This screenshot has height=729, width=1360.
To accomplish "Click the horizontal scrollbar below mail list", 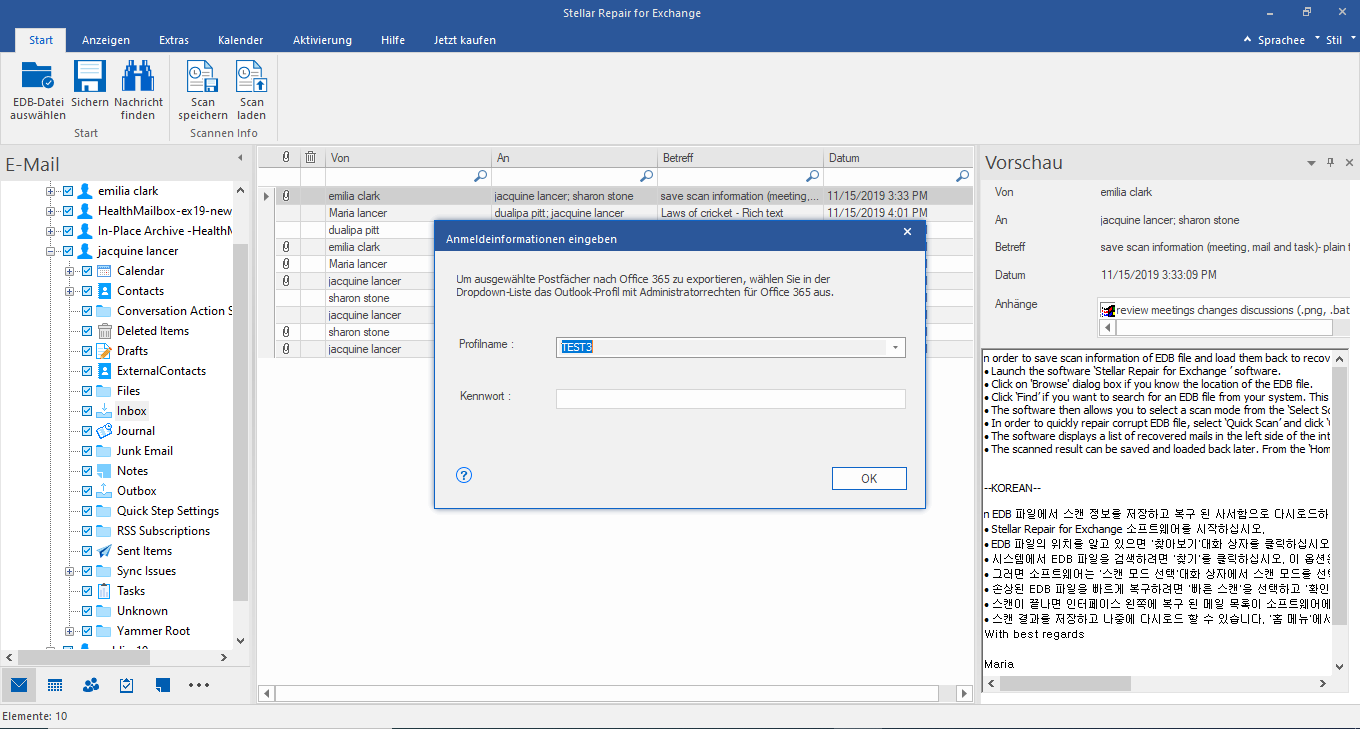I will [x=607, y=693].
